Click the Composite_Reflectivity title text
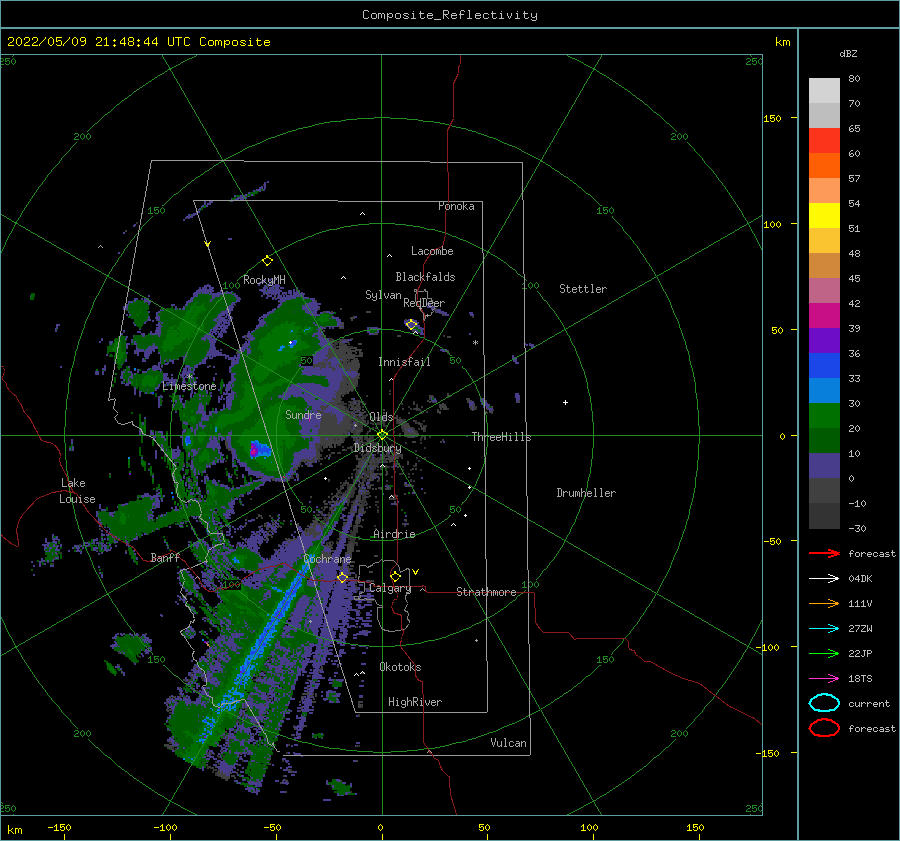 coord(449,15)
